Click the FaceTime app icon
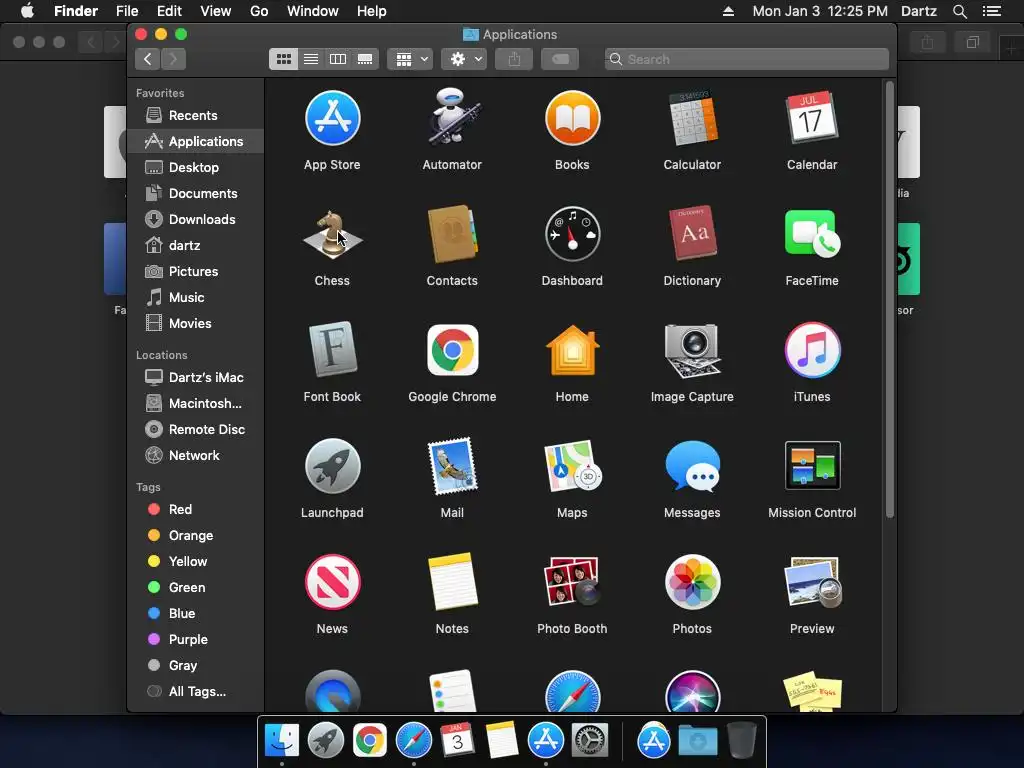This screenshot has height=768, width=1024. tap(812, 234)
